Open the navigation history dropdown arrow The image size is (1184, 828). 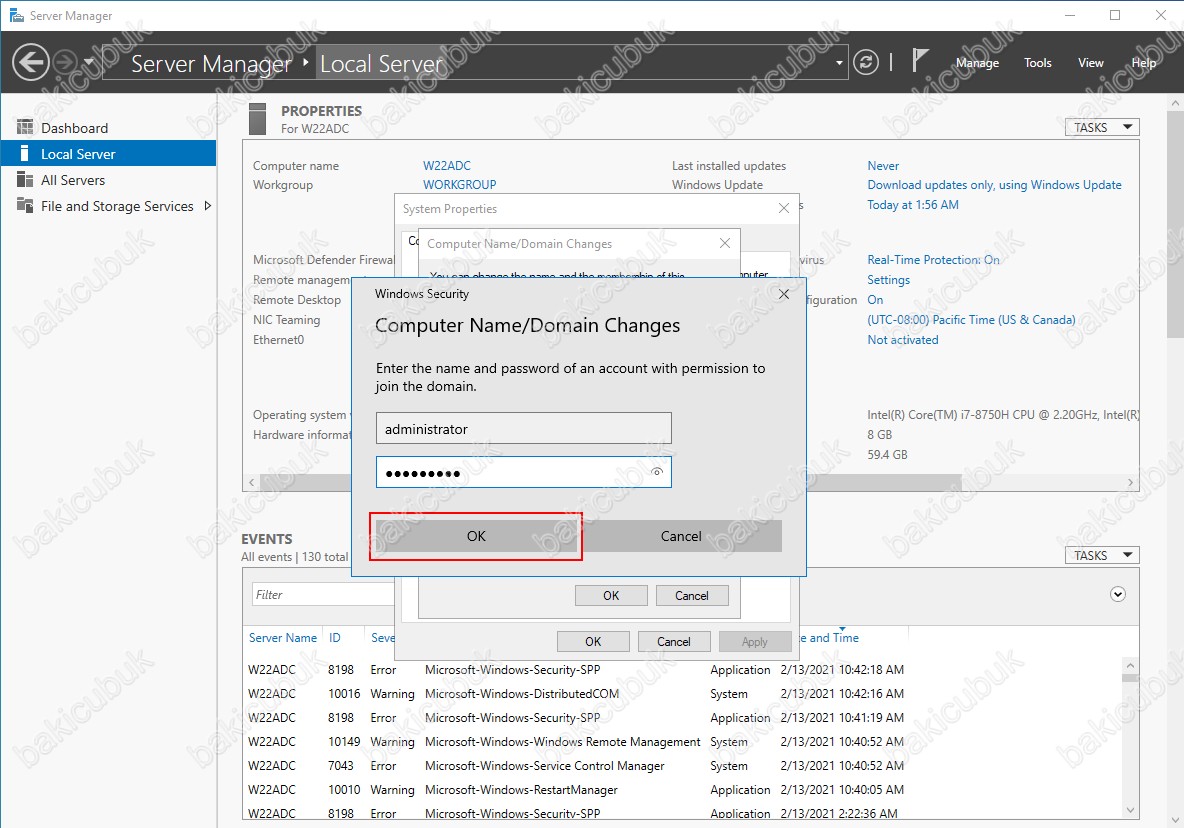(88, 62)
